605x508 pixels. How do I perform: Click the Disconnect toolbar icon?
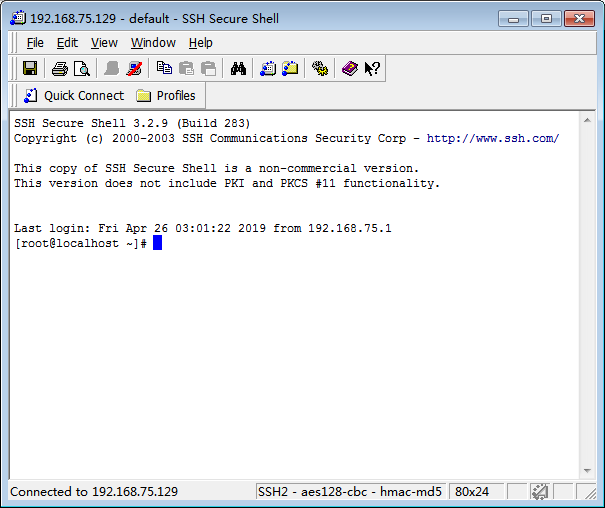pos(134,69)
